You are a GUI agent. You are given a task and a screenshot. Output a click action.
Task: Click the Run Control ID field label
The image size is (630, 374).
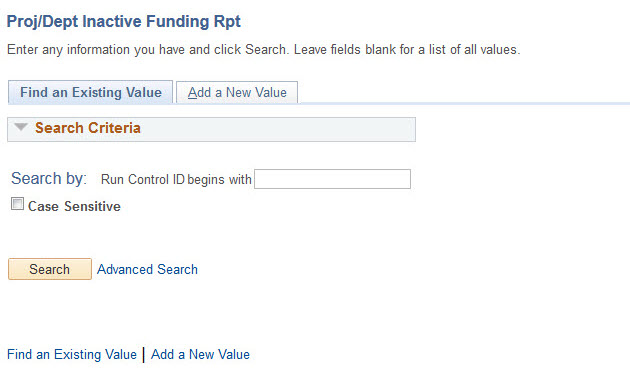[x=143, y=179]
